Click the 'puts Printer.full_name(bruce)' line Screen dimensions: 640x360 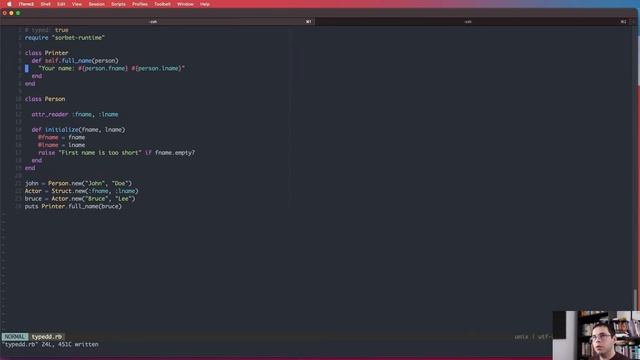tap(73, 207)
